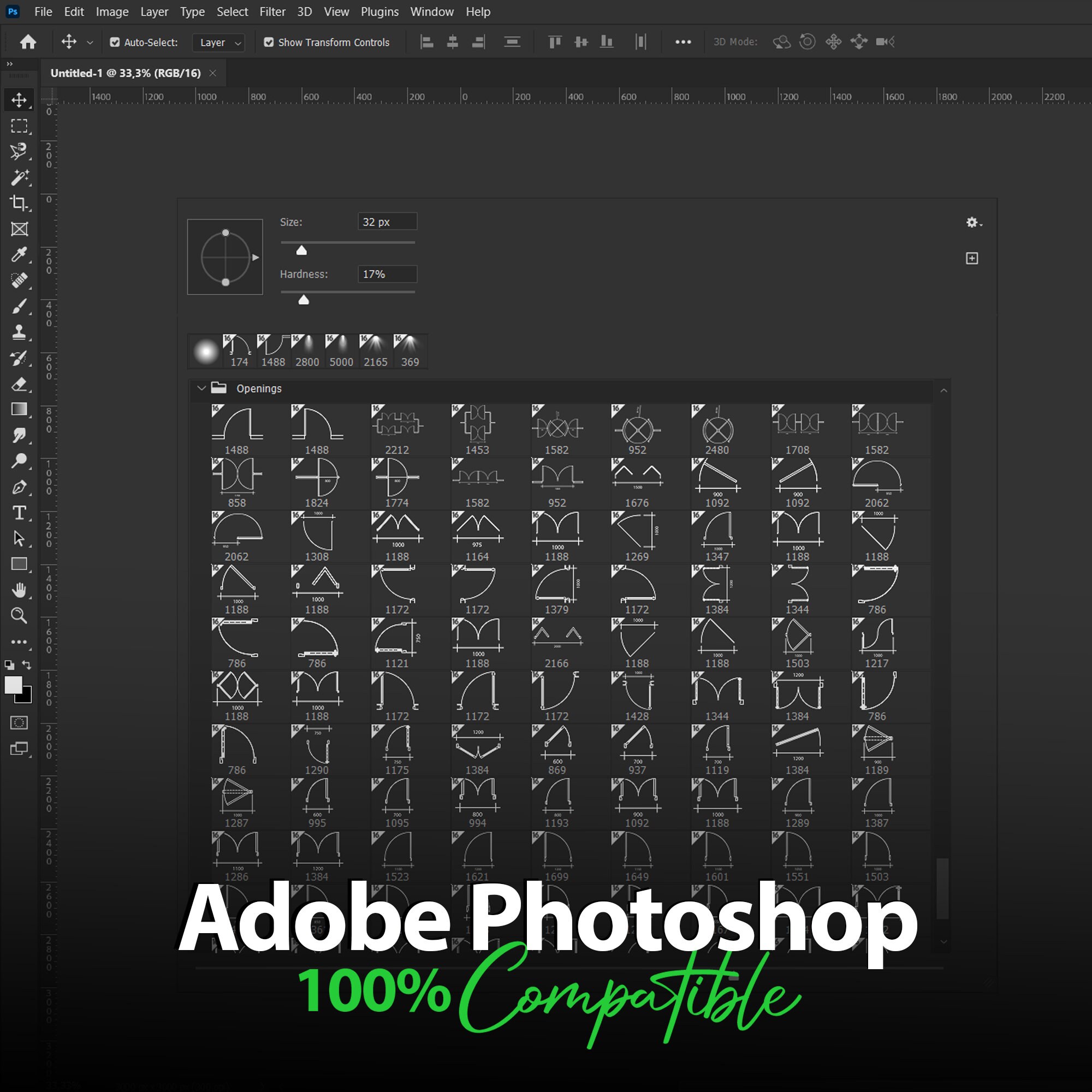Select the Eraser tool
Screen dimensions: 1092x1092
(x=19, y=384)
